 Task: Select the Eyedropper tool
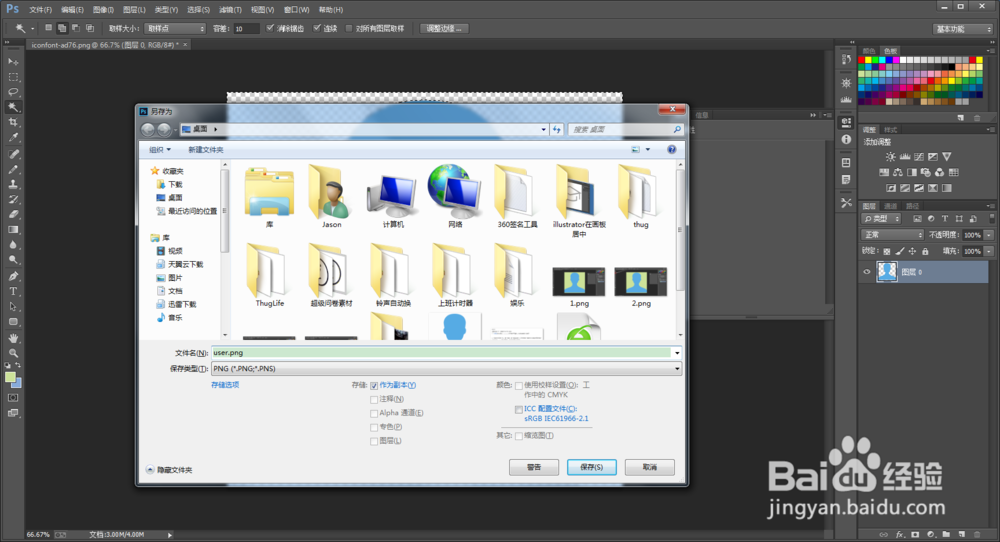click(x=13, y=138)
